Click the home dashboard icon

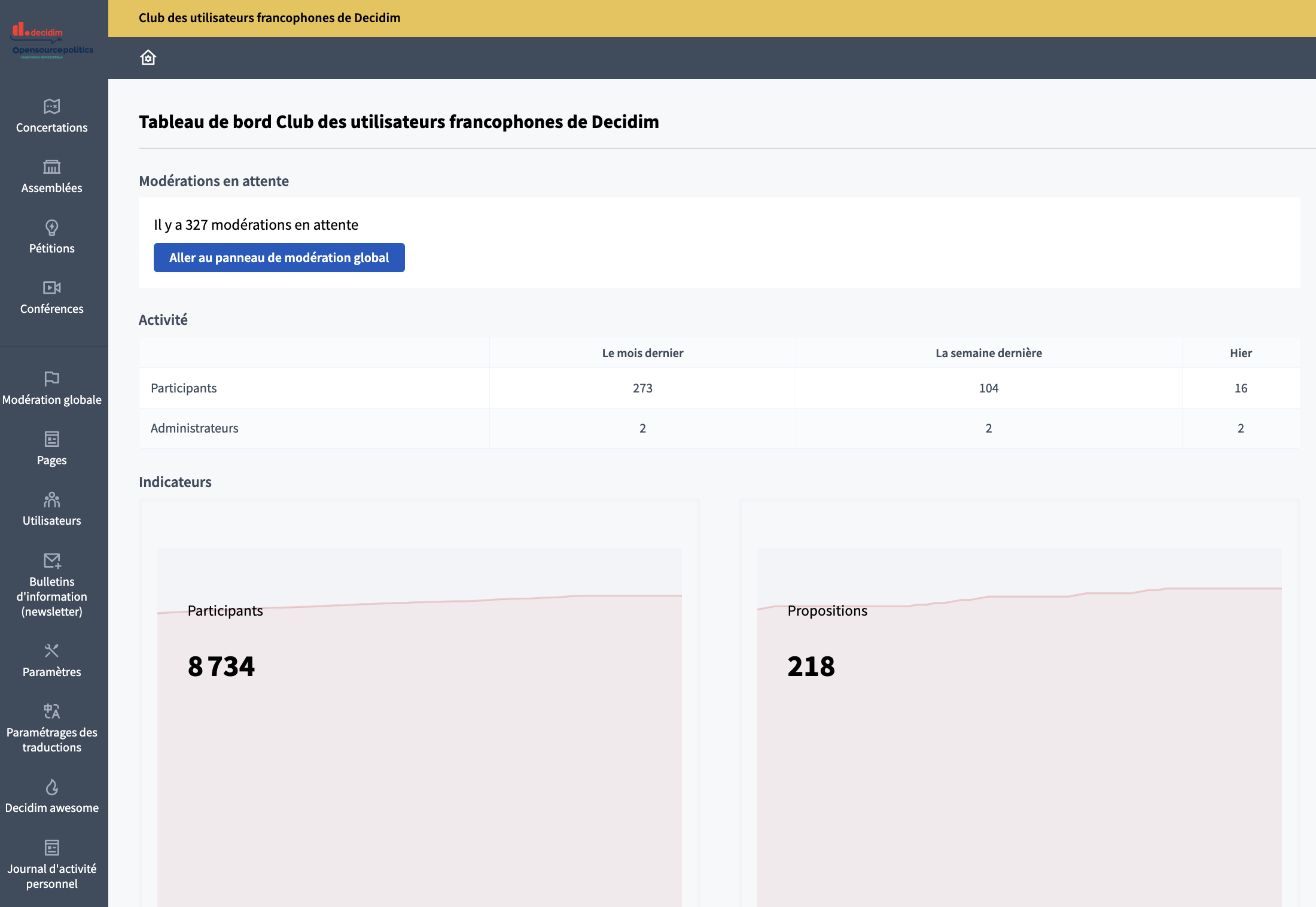pyautogui.click(x=148, y=57)
